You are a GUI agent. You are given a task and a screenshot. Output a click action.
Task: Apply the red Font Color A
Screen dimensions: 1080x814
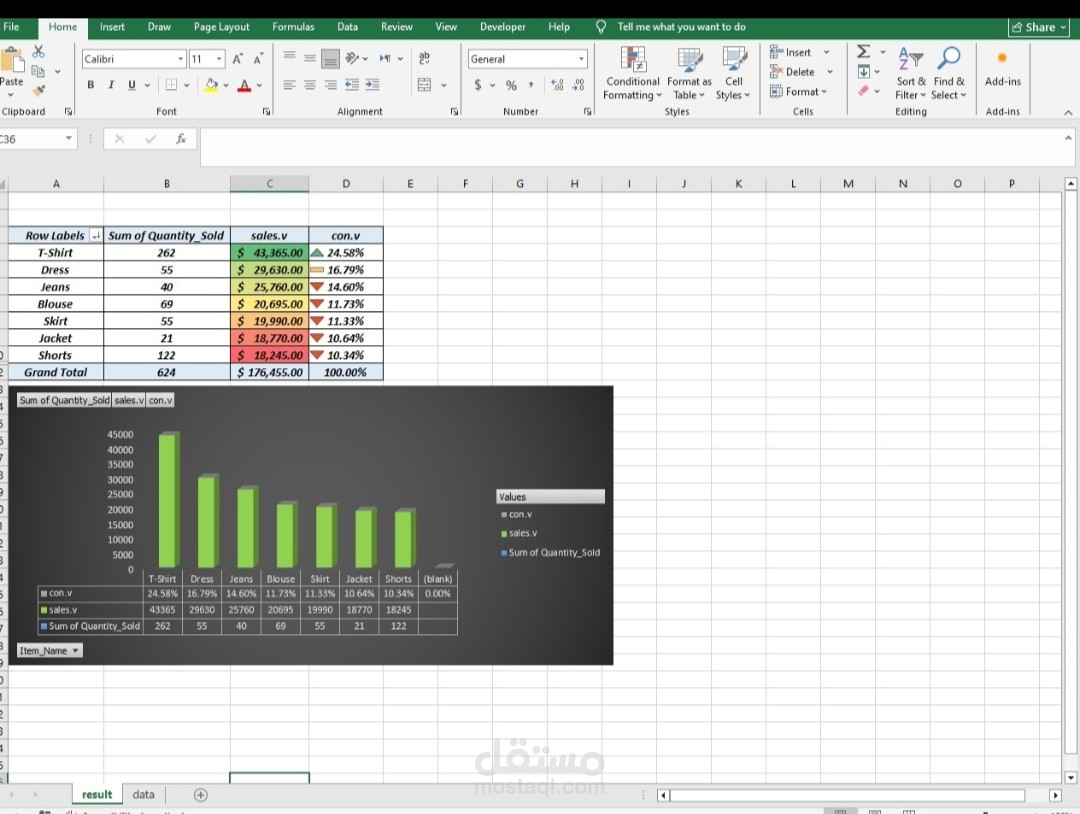coord(244,85)
